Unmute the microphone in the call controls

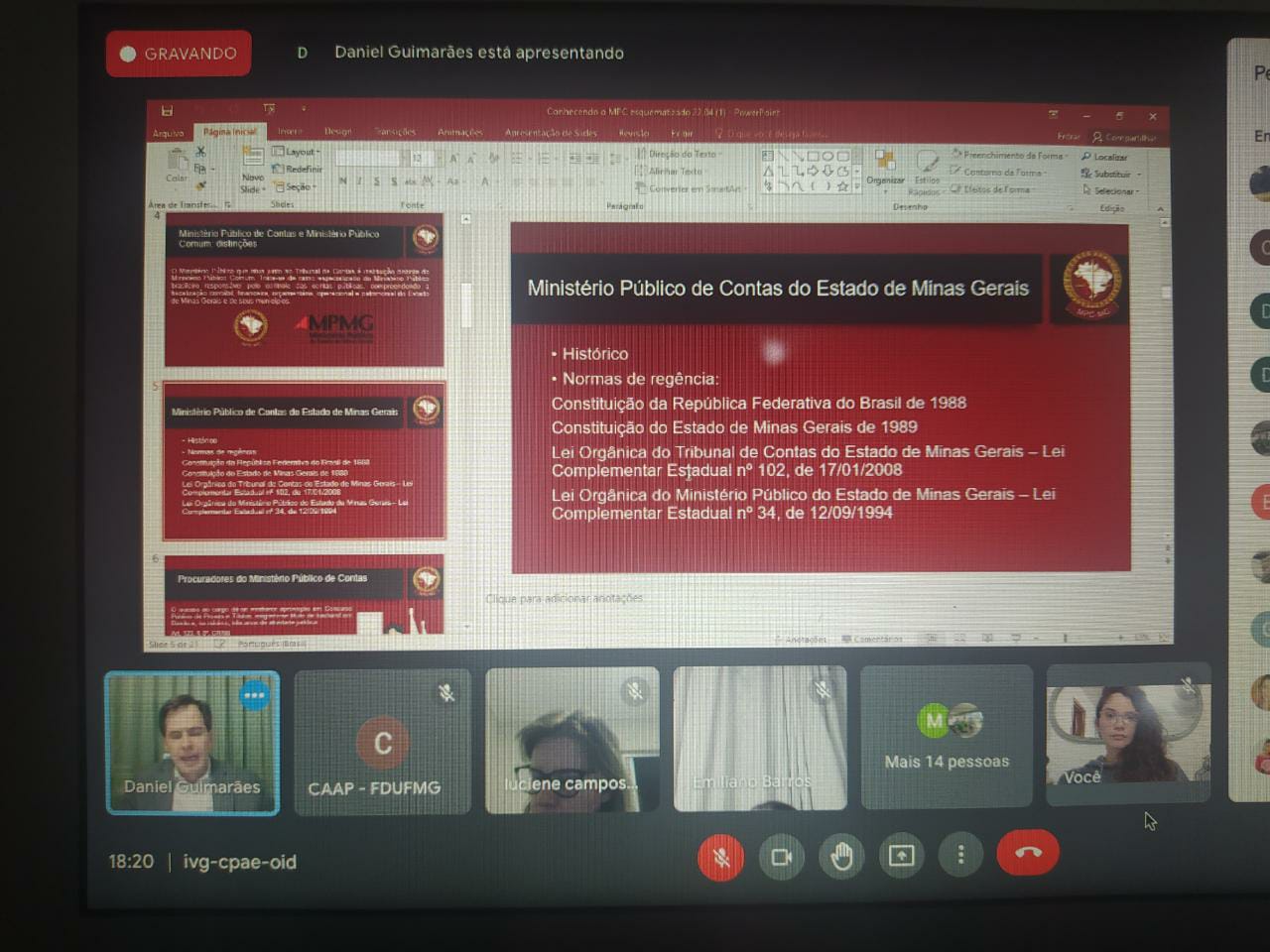coord(721,856)
